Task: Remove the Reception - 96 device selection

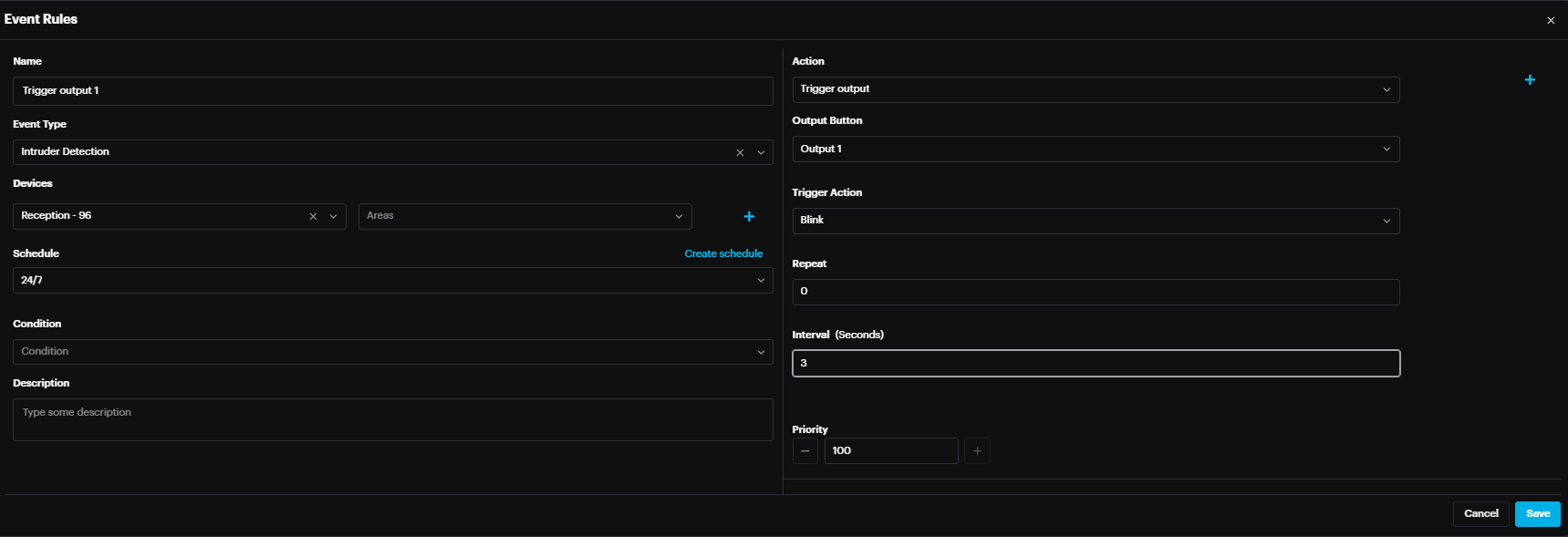Action: pos(313,216)
